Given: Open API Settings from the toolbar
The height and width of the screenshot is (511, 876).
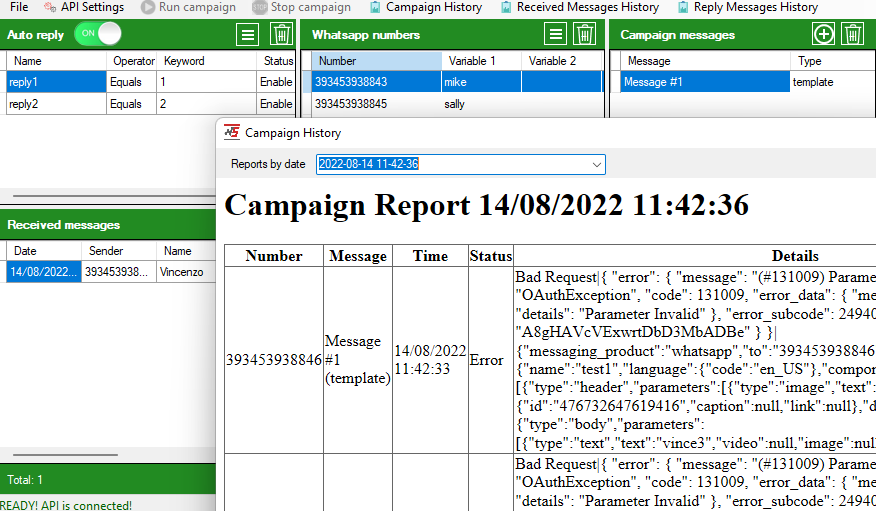Looking at the screenshot, I should coord(83,7).
